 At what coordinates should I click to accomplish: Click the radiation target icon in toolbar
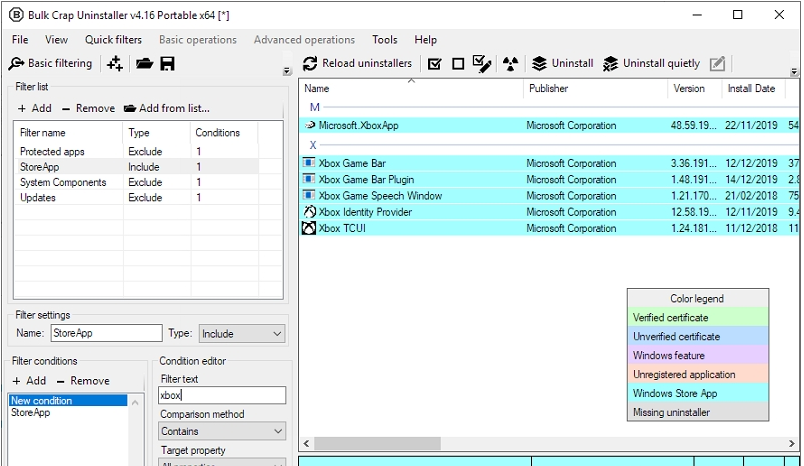pyautogui.click(x=510, y=64)
